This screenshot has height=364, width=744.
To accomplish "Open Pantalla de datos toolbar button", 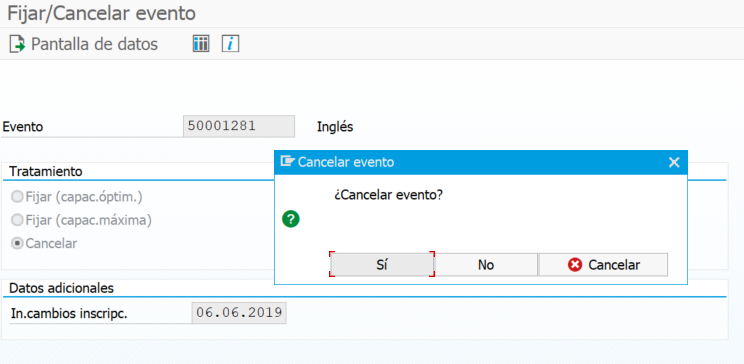I will tap(84, 44).
